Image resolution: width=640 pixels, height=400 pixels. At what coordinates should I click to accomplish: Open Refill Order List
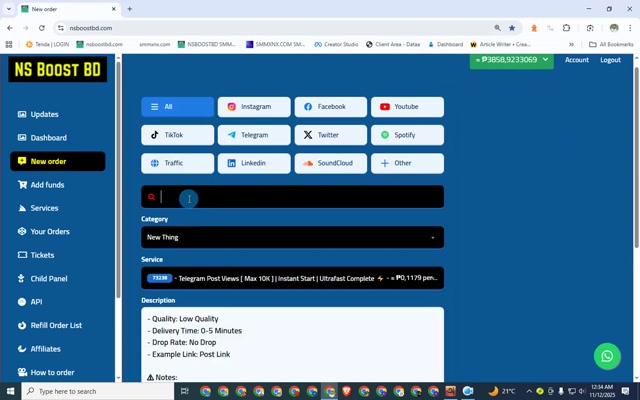click(50, 326)
